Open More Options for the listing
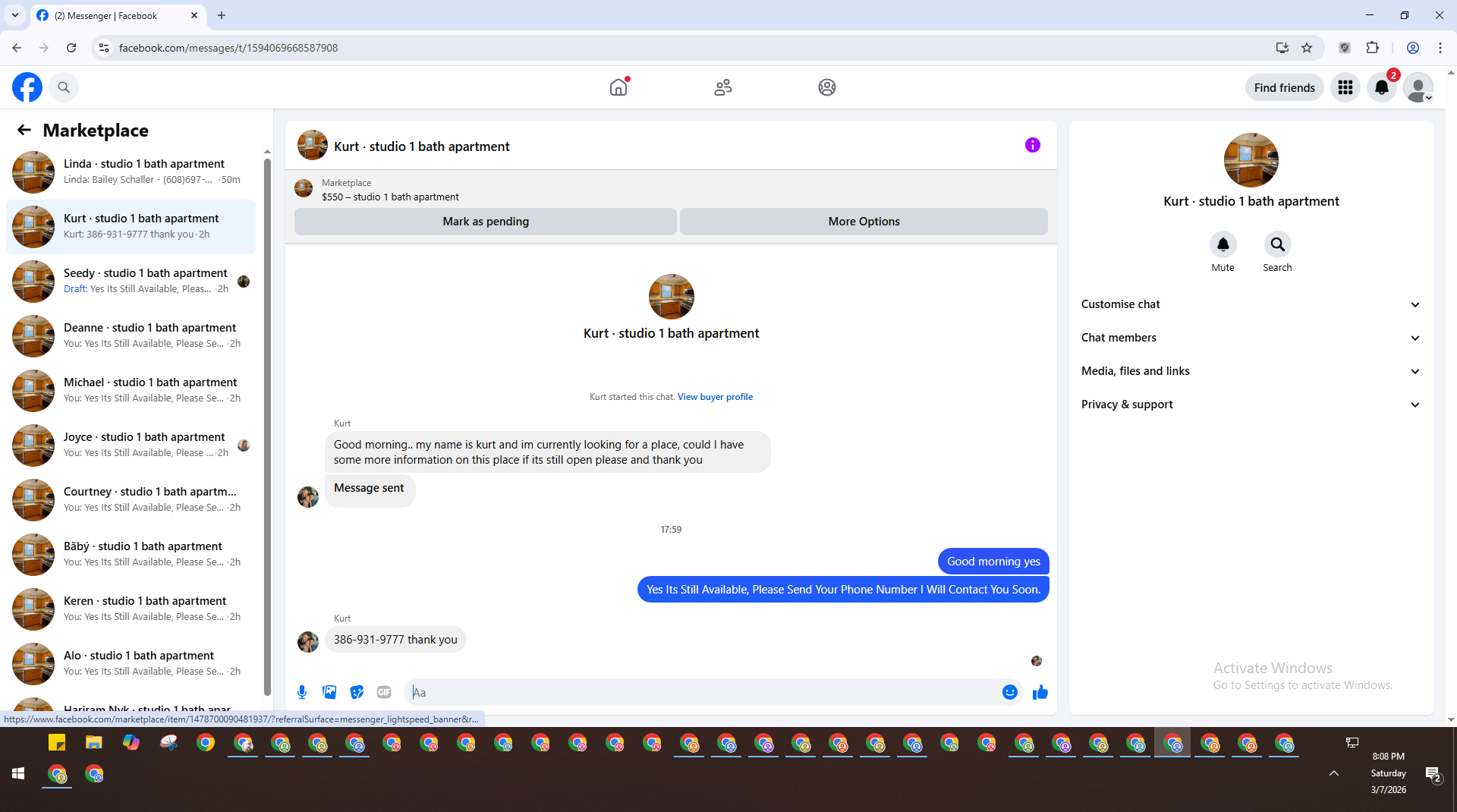Screen dimensions: 1457x812 (x=864, y=222)
